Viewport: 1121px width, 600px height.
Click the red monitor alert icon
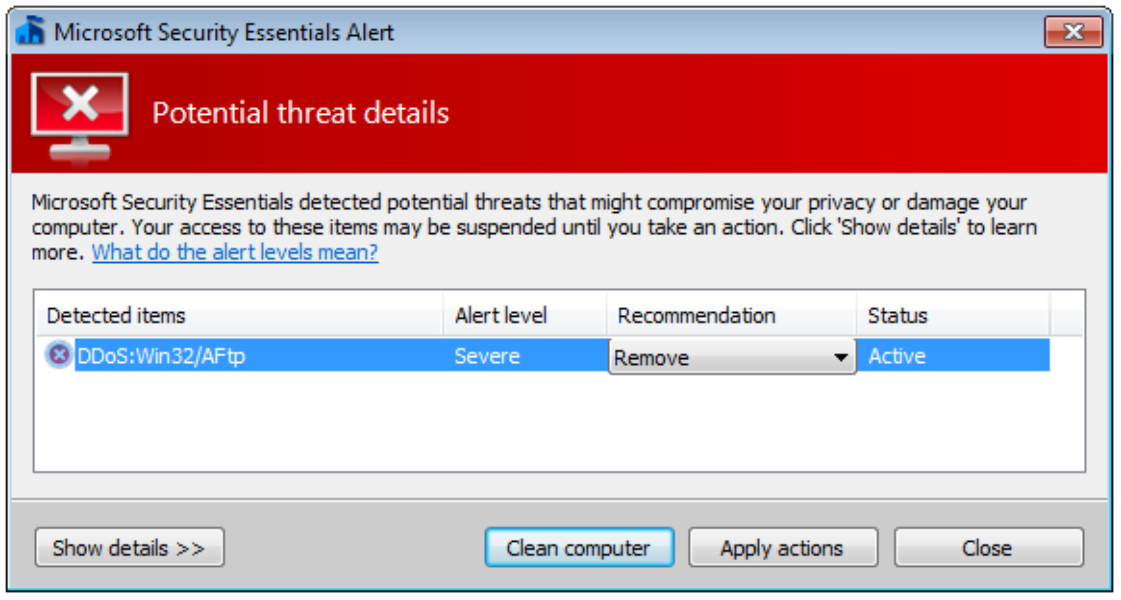[x=79, y=115]
